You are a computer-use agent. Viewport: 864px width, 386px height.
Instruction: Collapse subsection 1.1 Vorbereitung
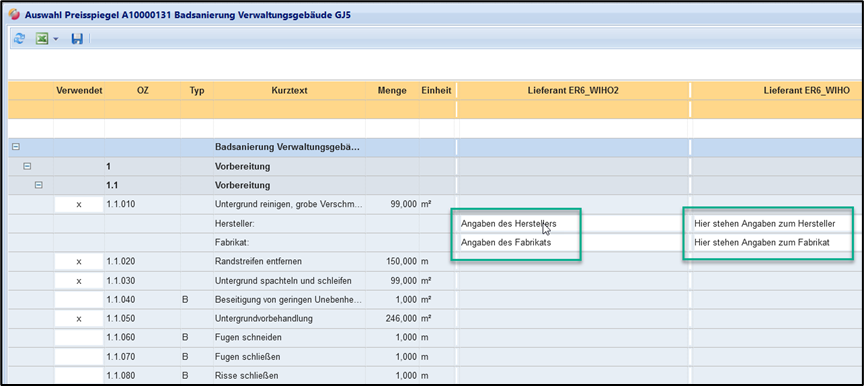(x=39, y=185)
